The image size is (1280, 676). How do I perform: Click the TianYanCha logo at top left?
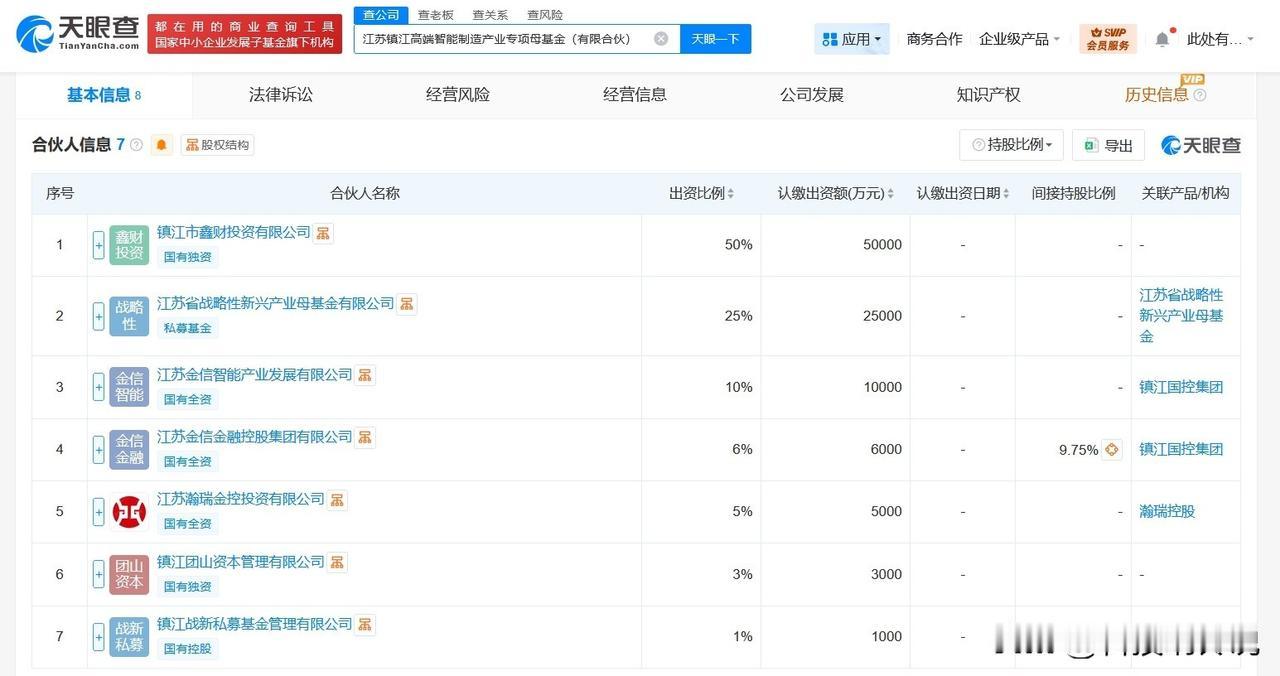[77, 35]
